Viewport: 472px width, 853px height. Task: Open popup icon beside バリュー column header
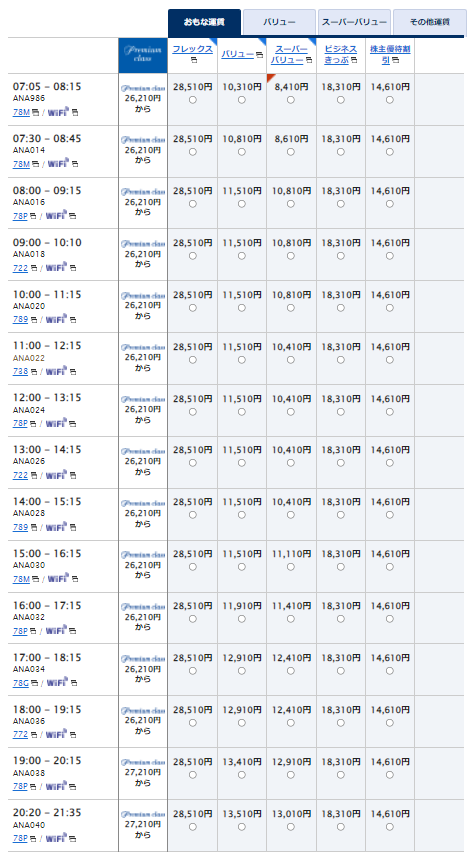259,55
